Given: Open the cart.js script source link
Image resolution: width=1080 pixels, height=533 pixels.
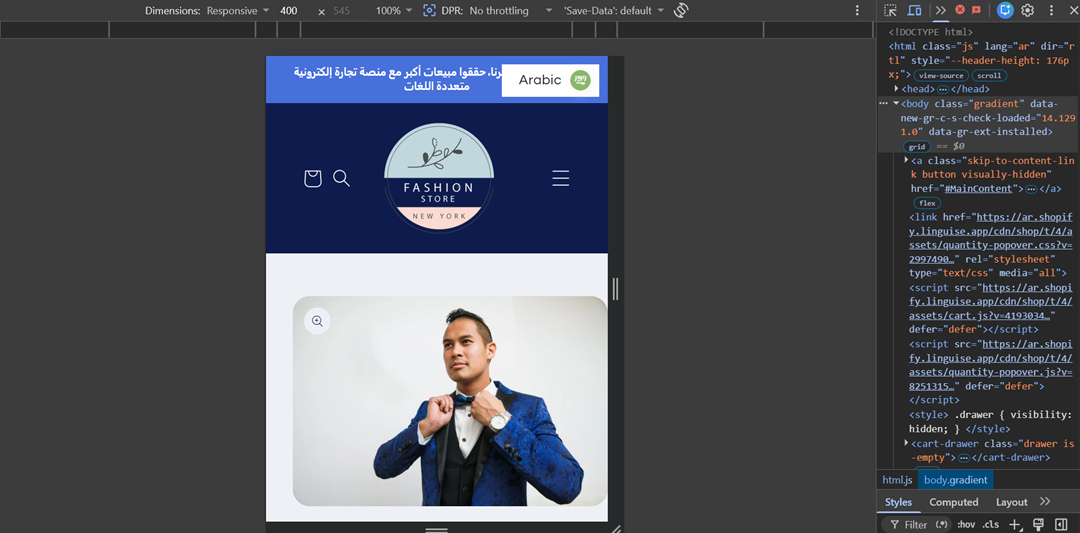Looking at the screenshot, I should 991,302.
